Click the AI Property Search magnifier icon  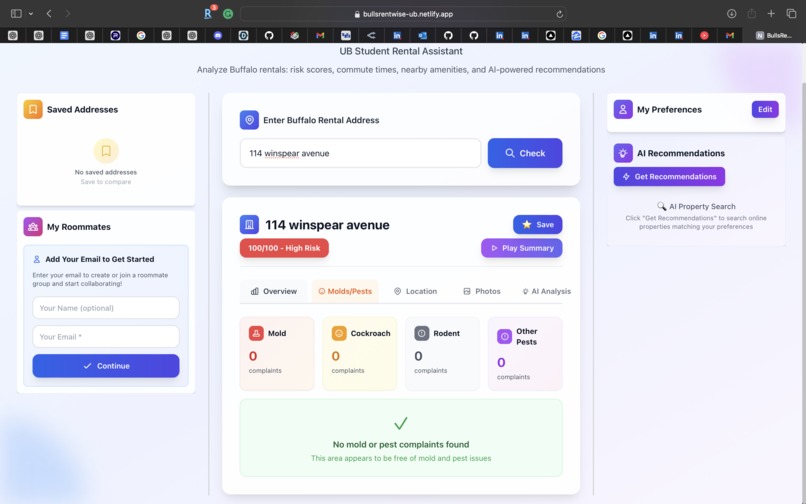click(662, 206)
